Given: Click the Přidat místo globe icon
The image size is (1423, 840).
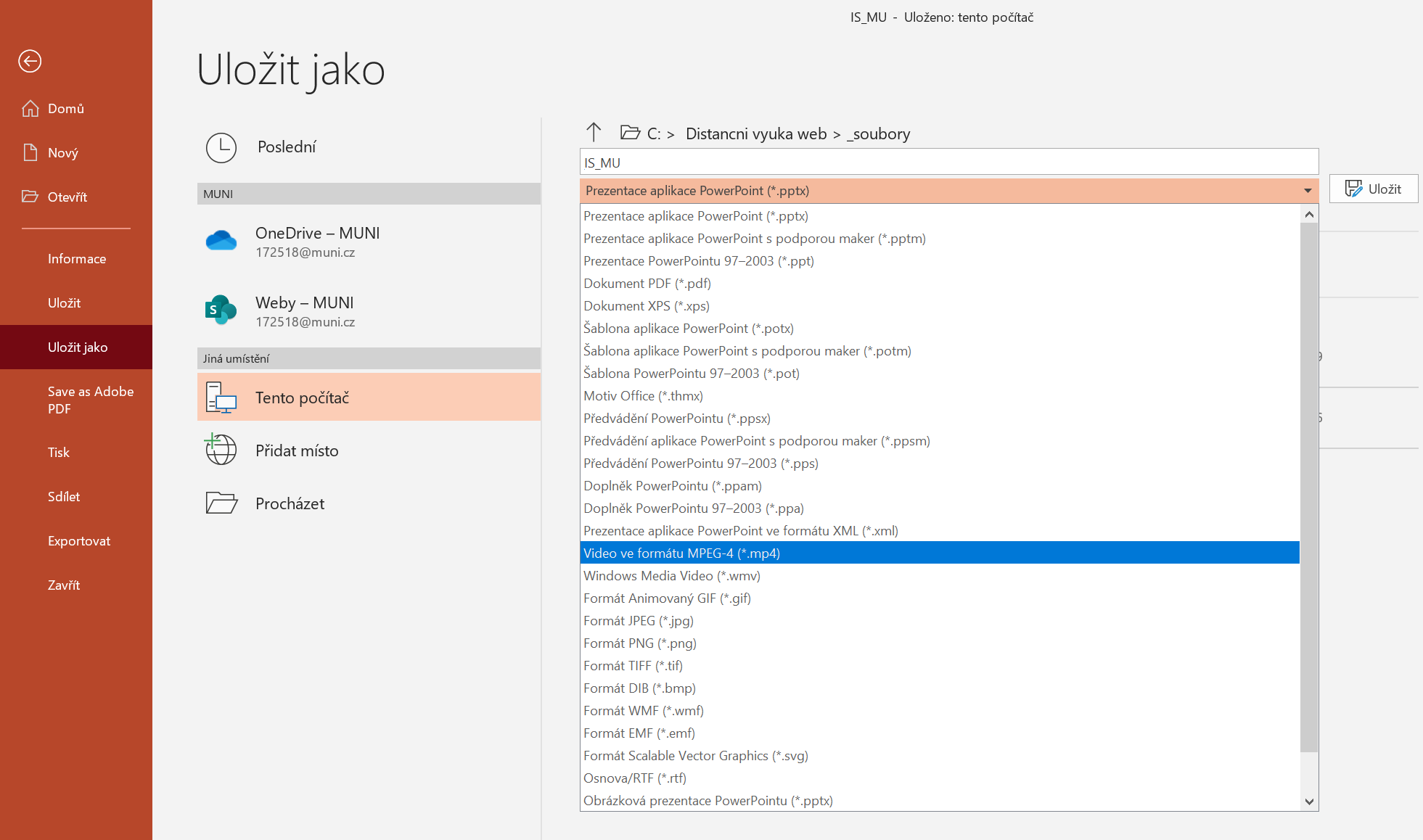Looking at the screenshot, I should [x=221, y=450].
